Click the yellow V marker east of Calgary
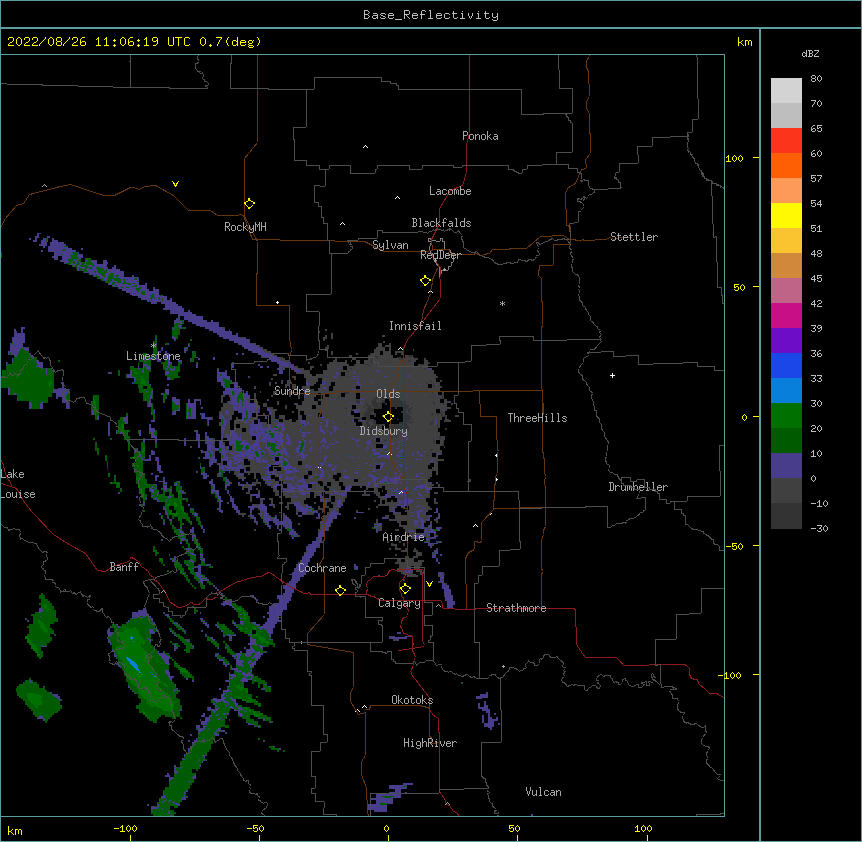This screenshot has height=842, width=862. tap(429, 584)
